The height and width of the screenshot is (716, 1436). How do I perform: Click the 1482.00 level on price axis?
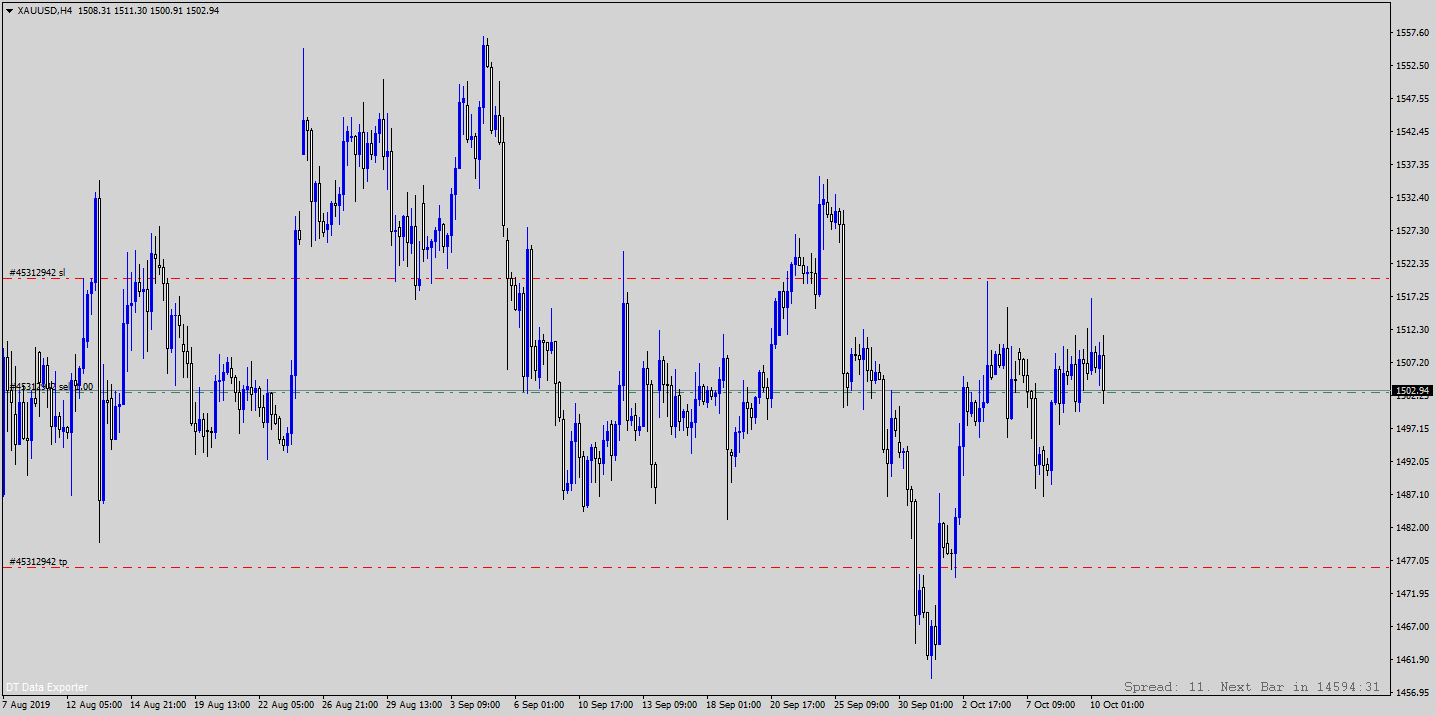coord(1410,527)
